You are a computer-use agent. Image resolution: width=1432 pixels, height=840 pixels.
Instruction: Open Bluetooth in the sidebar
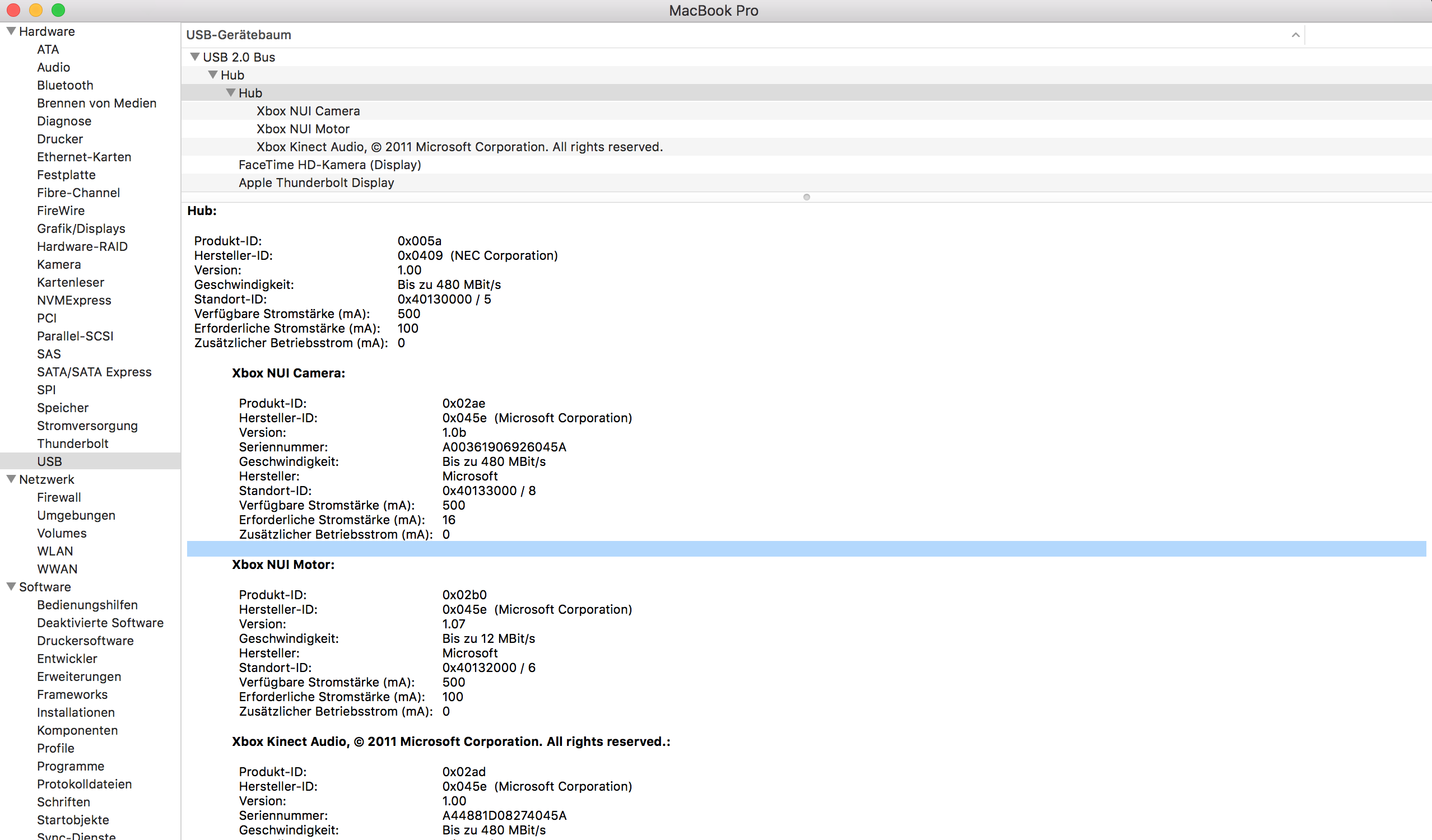click(x=65, y=85)
